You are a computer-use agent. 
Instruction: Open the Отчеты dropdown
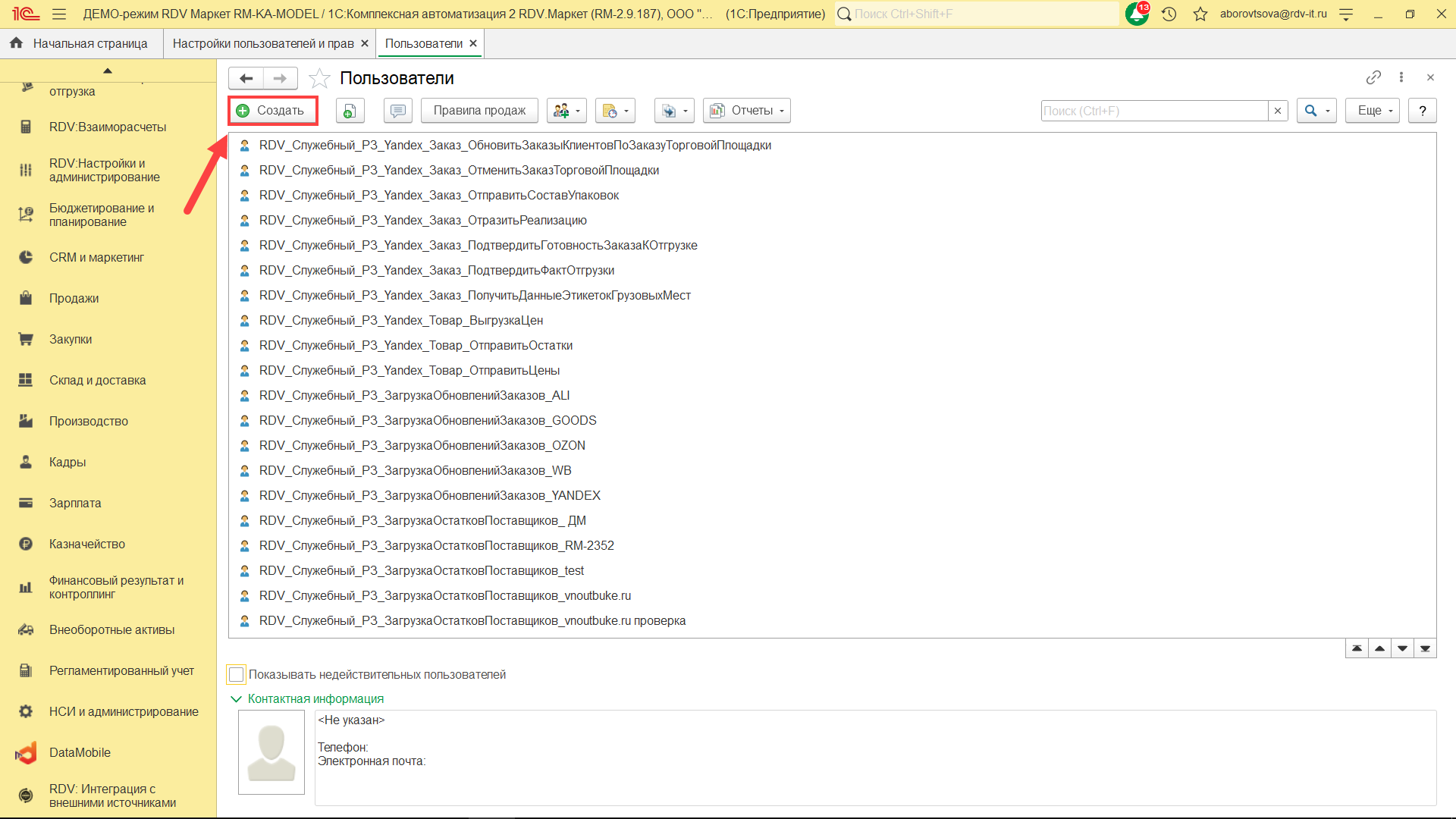point(746,111)
